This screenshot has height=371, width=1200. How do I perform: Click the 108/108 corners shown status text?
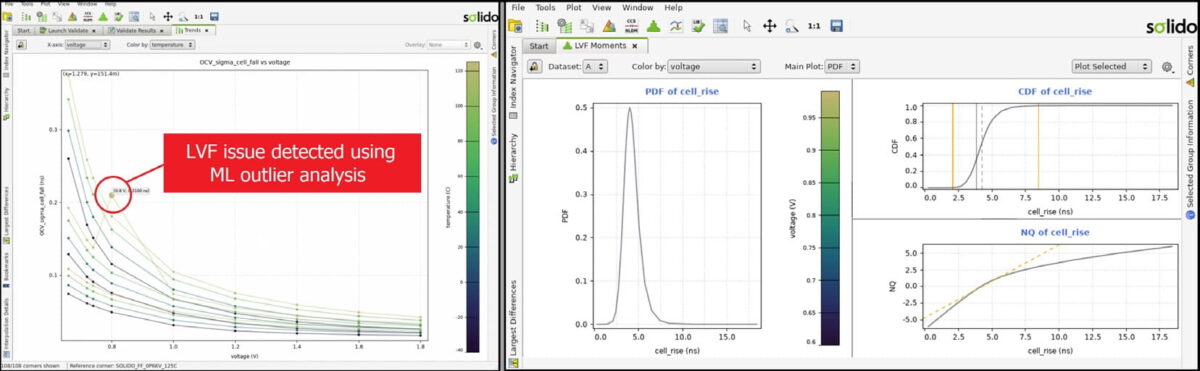click(x=30, y=366)
